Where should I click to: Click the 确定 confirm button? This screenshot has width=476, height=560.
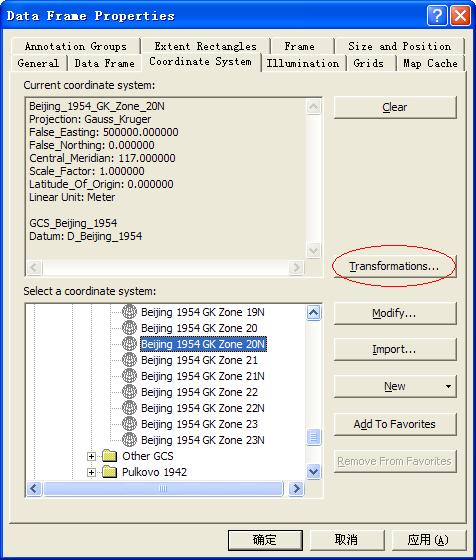point(265,540)
